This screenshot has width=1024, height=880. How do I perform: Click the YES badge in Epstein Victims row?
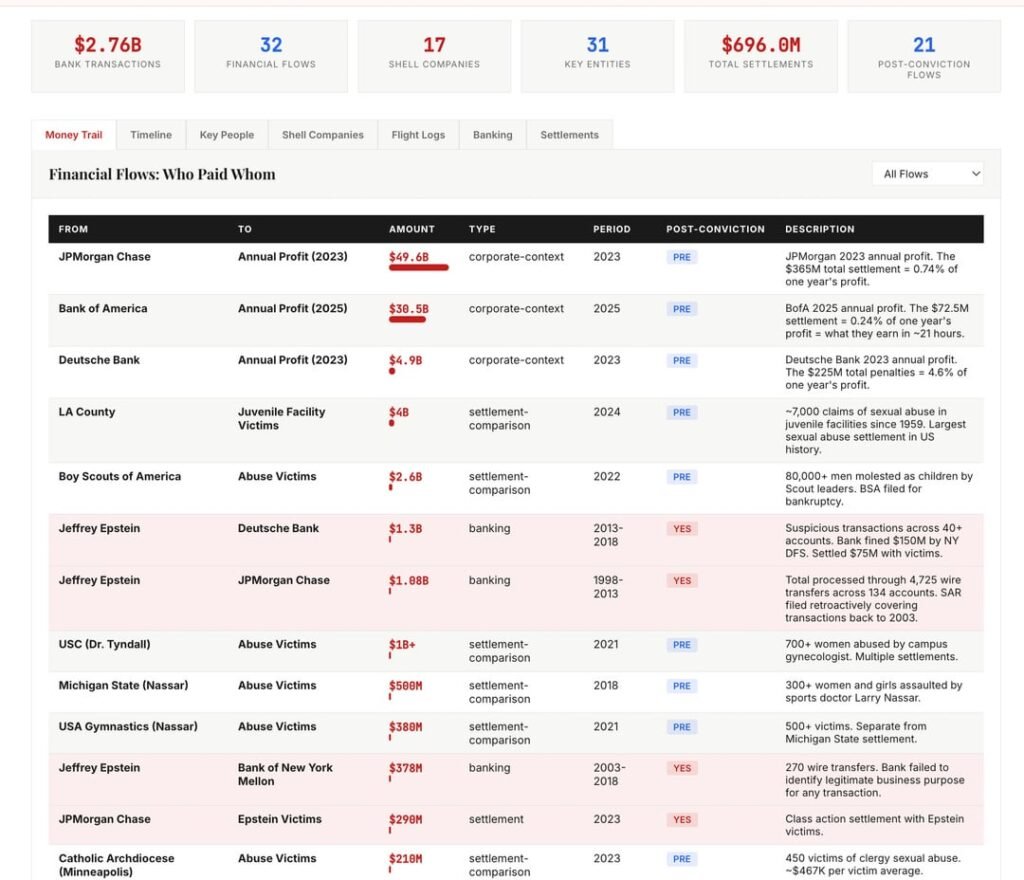pos(682,820)
